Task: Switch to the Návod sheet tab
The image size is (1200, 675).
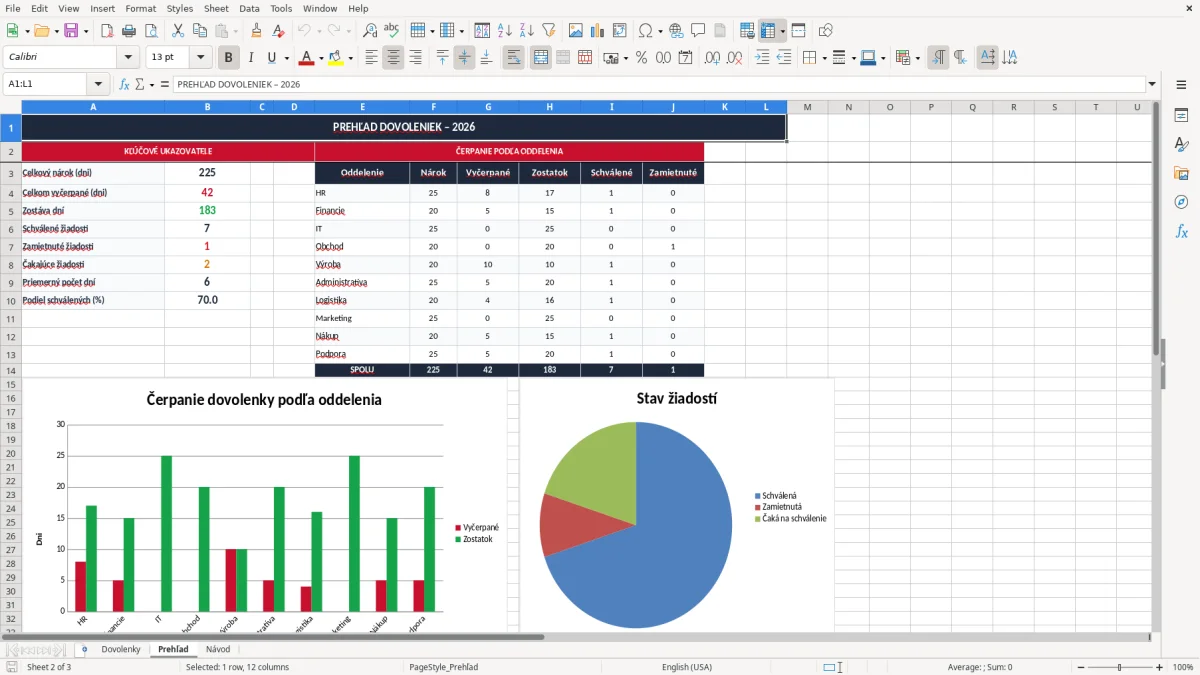Action: point(218,649)
